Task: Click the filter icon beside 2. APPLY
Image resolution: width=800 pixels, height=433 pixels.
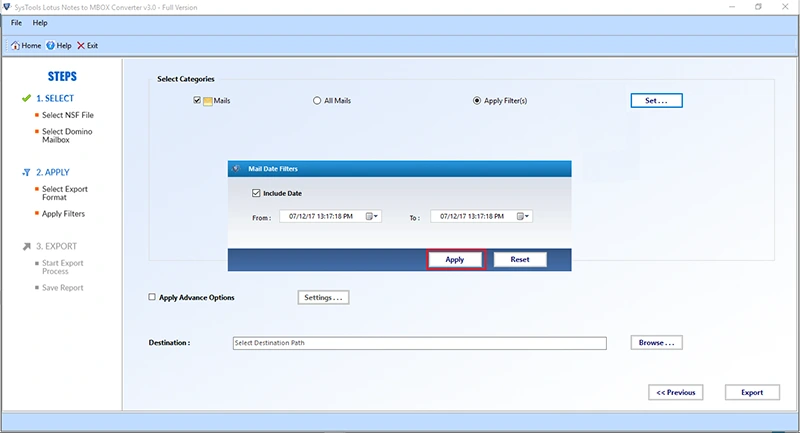Action: point(27,172)
